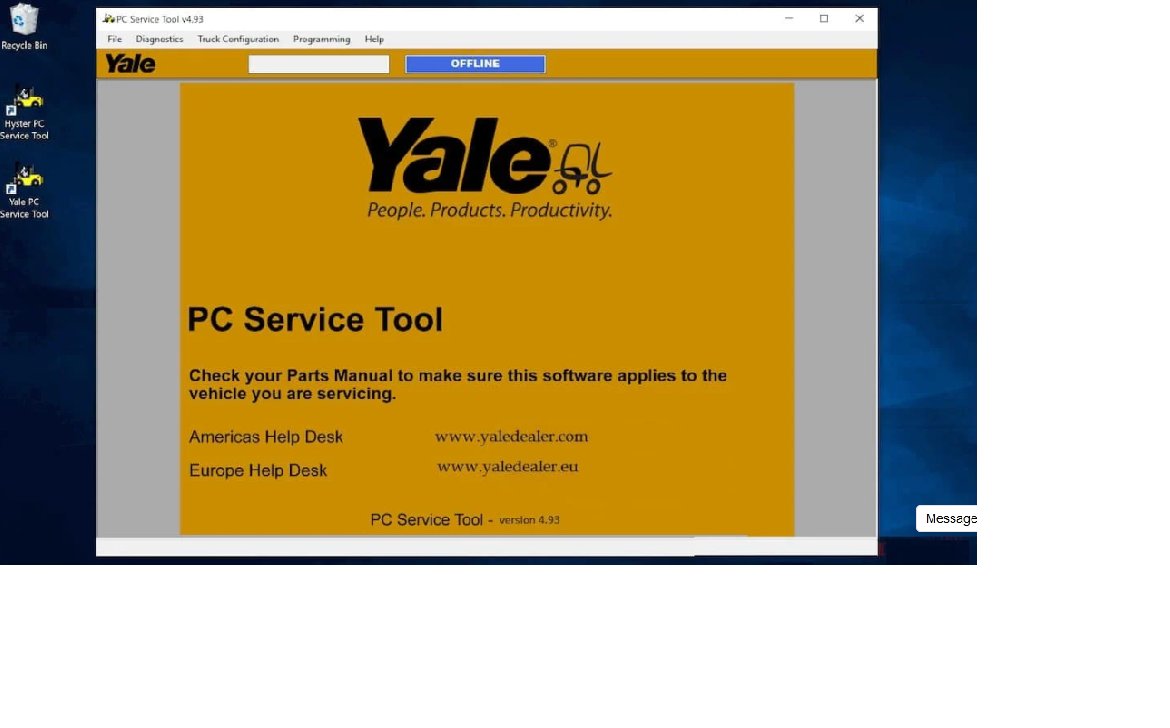Viewport: 1170px width, 728px height.
Task: Visit the www.yaledealer.com link
Action: pyautogui.click(x=512, y=436)
